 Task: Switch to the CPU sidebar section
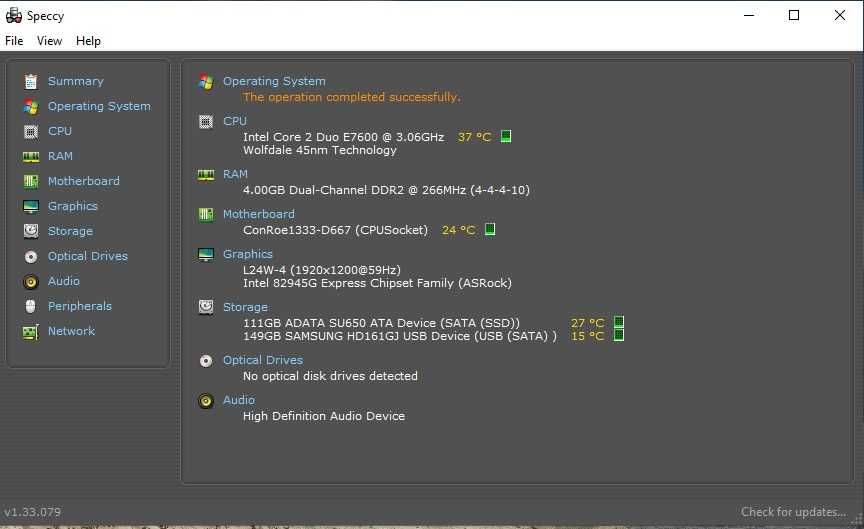pos(60,131)
